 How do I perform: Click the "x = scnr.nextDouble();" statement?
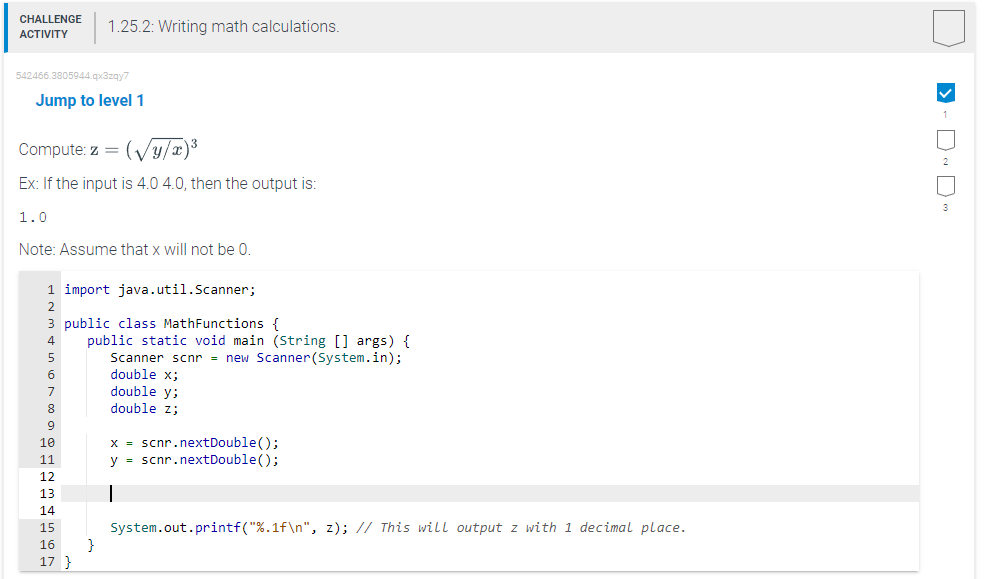[x=195, y=442]
